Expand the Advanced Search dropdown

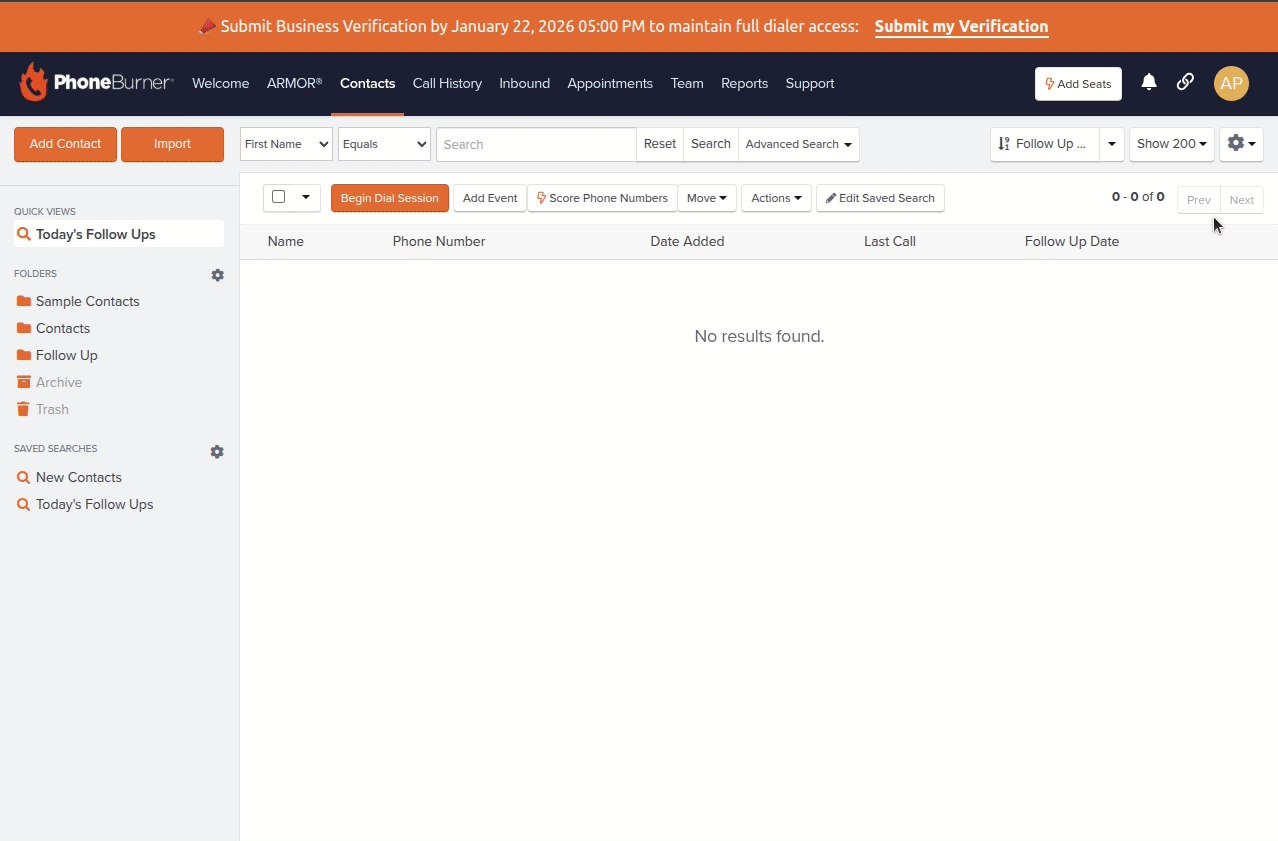[798, 144]
